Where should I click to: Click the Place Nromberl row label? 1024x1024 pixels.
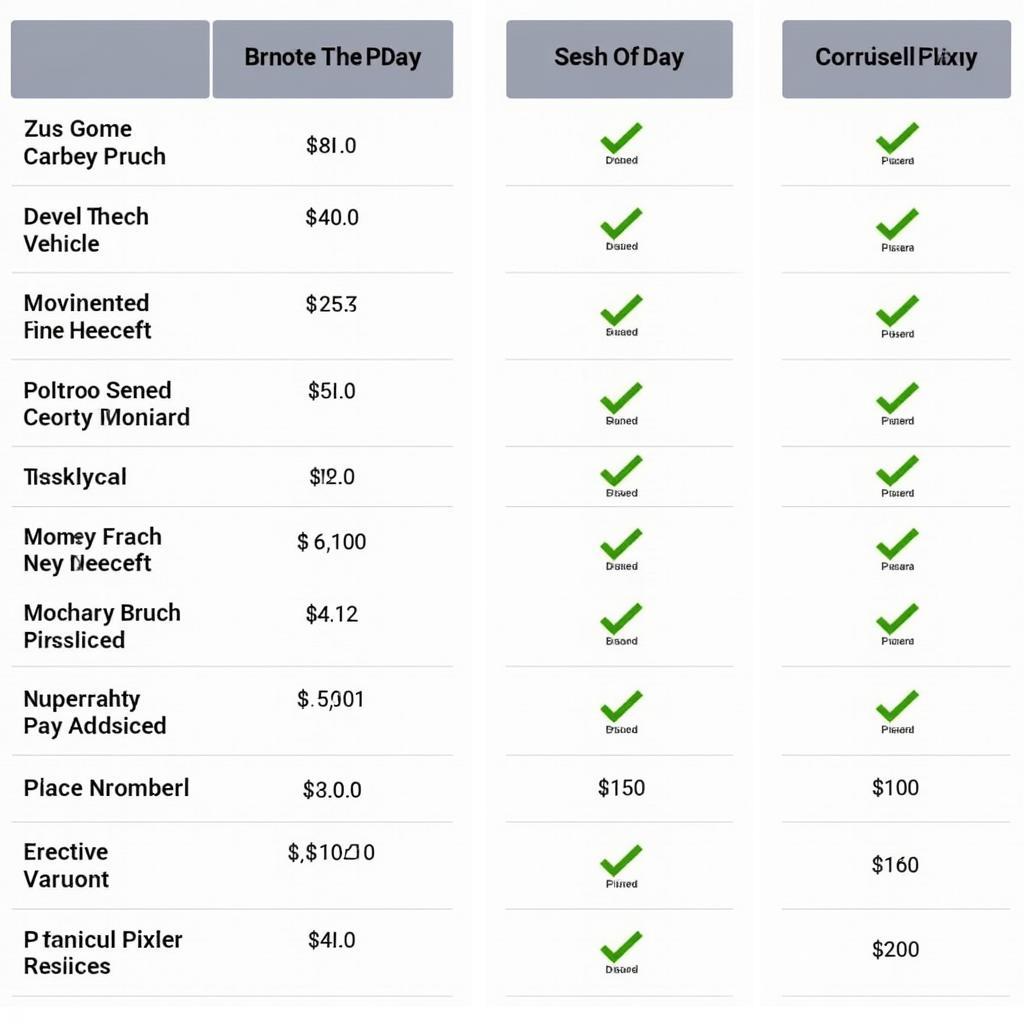tap(106, 788)
